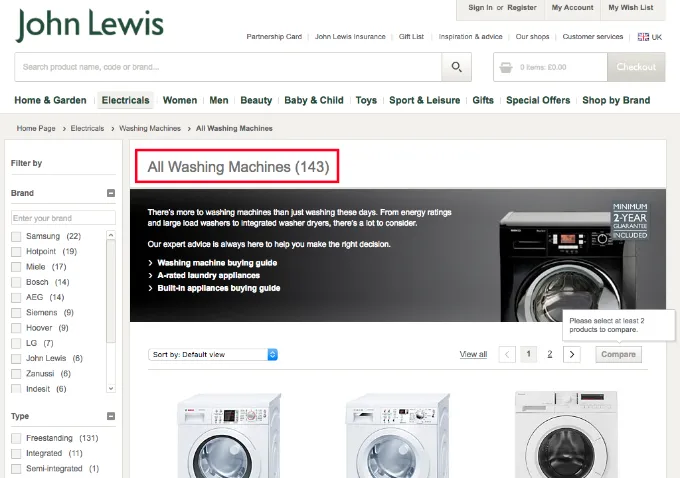
Task: Open Built-in appliances buying guide link
Action: [219, 288]
